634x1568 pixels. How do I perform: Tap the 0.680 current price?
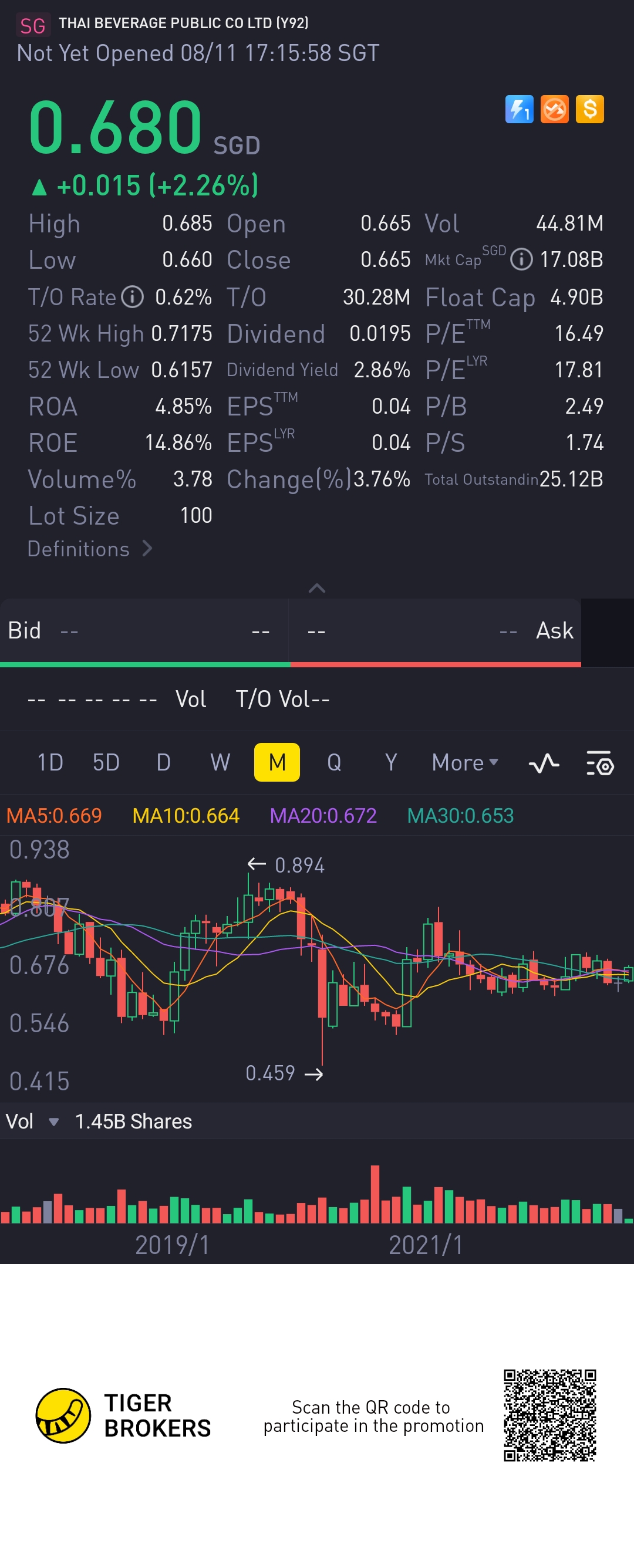pyautogui.click(x=115, y=127)
